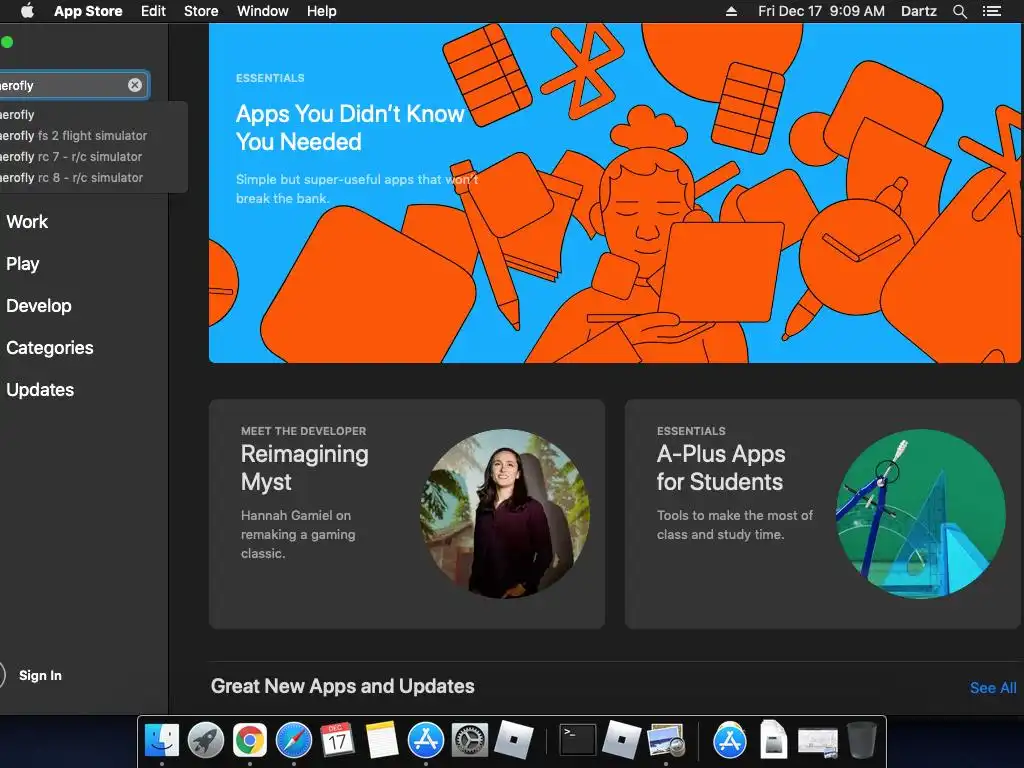
Task: Open the minimized window thumbnail in dock
Action: point(818,743)
